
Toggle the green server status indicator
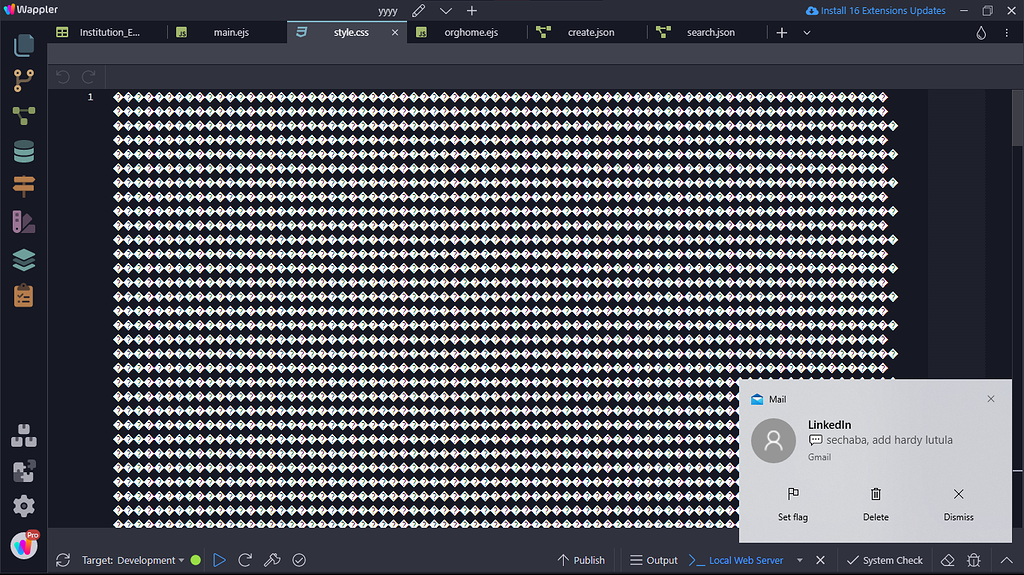tap(196, 560)
